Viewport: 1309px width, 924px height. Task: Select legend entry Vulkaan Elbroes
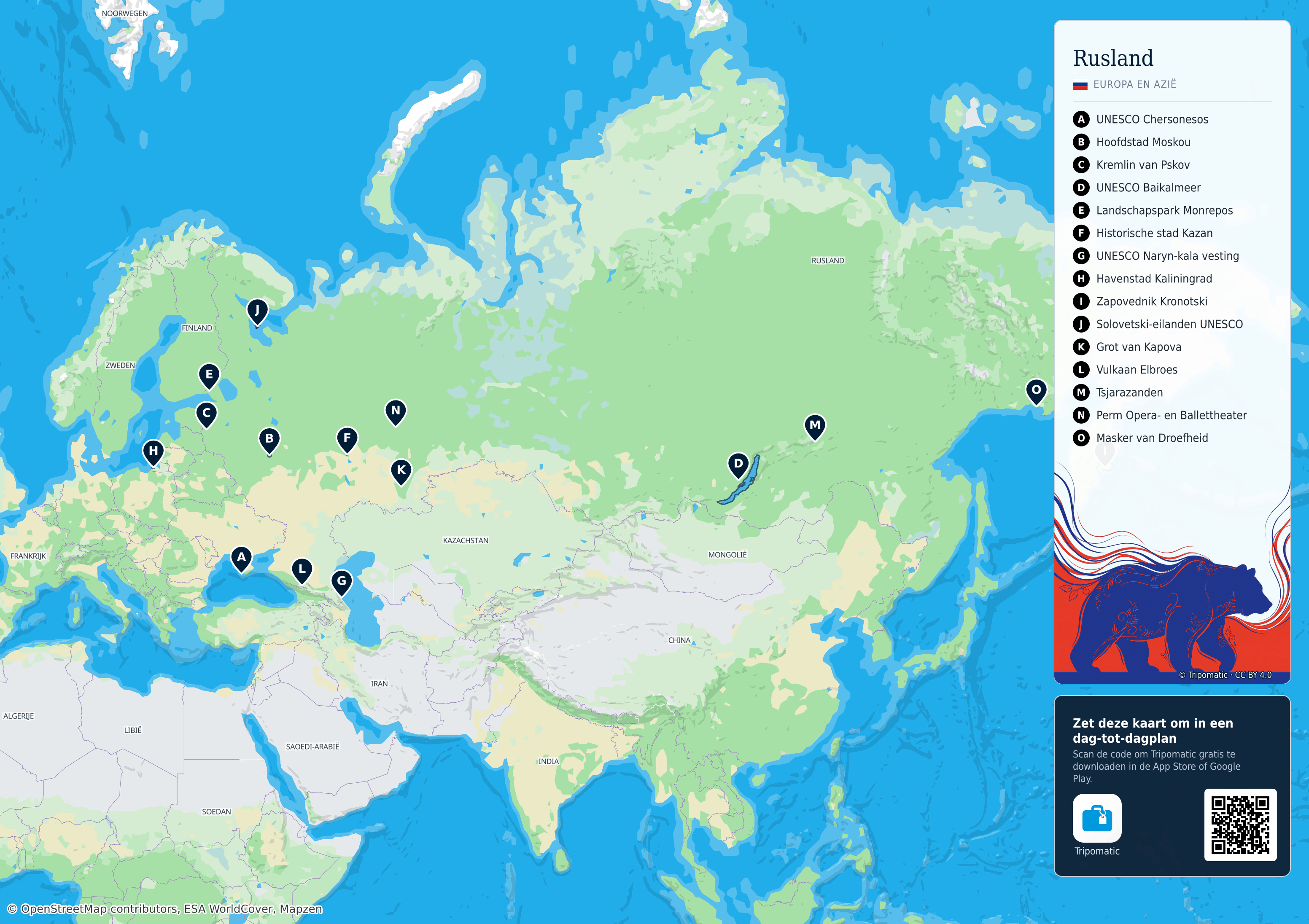coord(1125,370)
